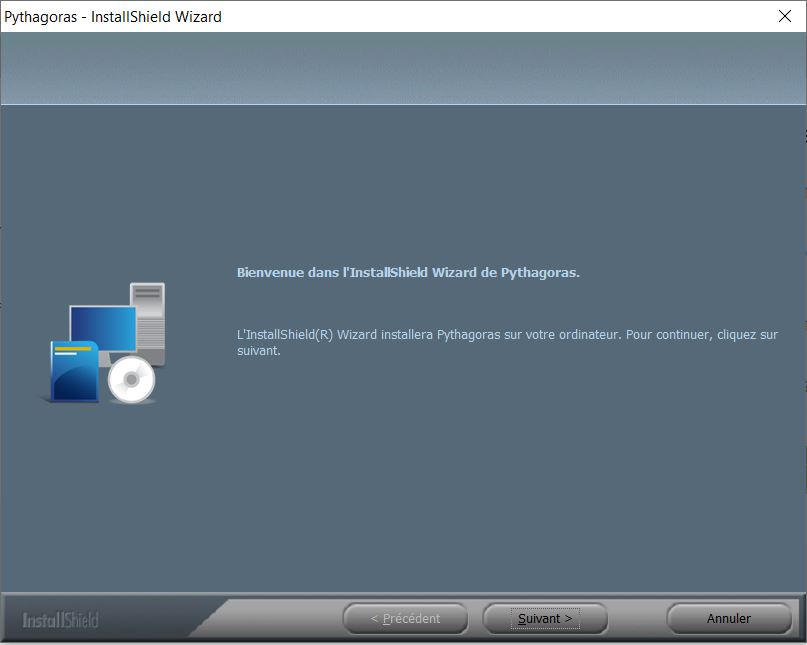Click the < Précédent button
The height and width of the screenshot is (645, 807).
[406, 618]
